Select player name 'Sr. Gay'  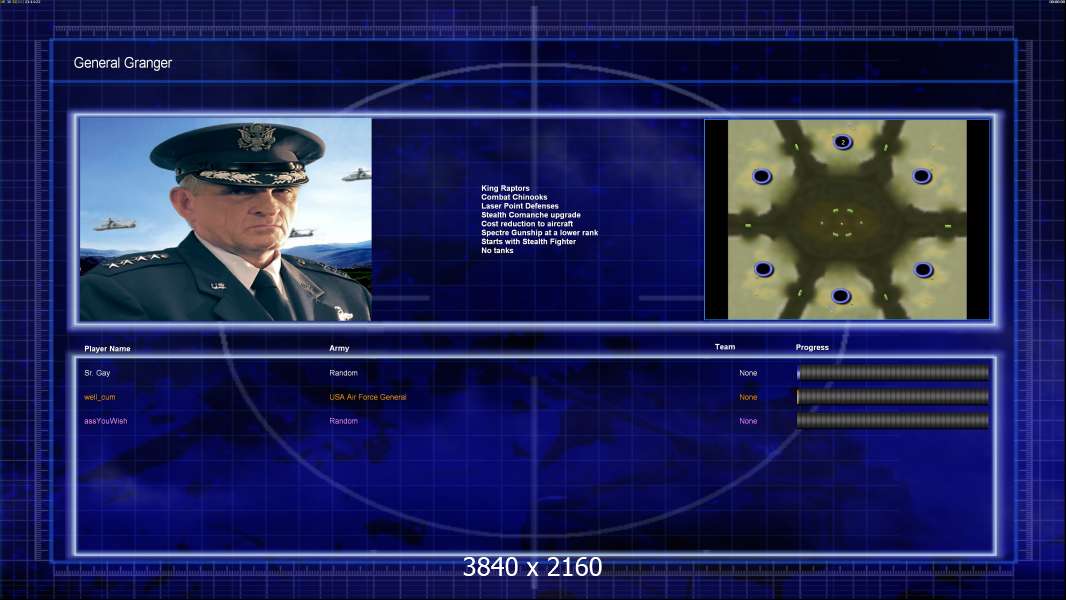[97, 373]
